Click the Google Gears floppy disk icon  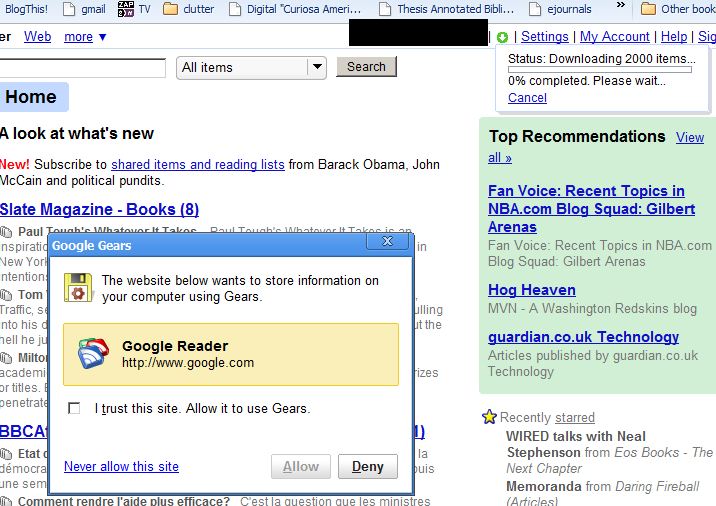[78, 287]
